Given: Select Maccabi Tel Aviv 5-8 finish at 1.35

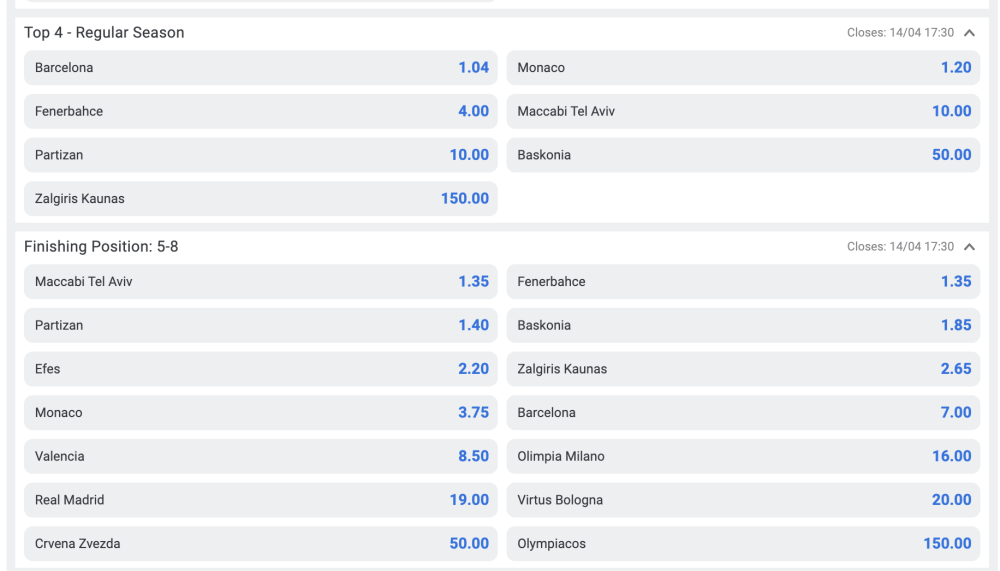Looking at the screenshot, I should pos(261,282).
